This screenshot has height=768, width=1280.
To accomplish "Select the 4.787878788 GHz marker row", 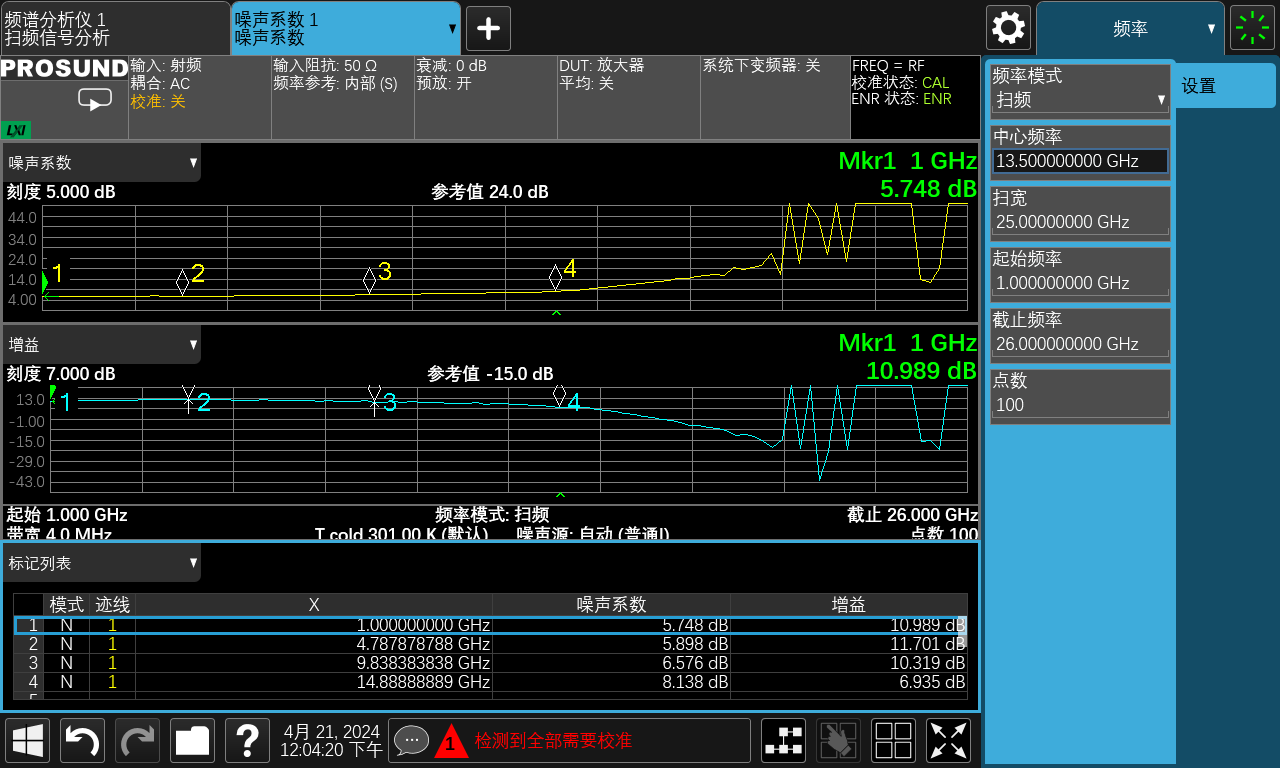I will click(490, 644).
